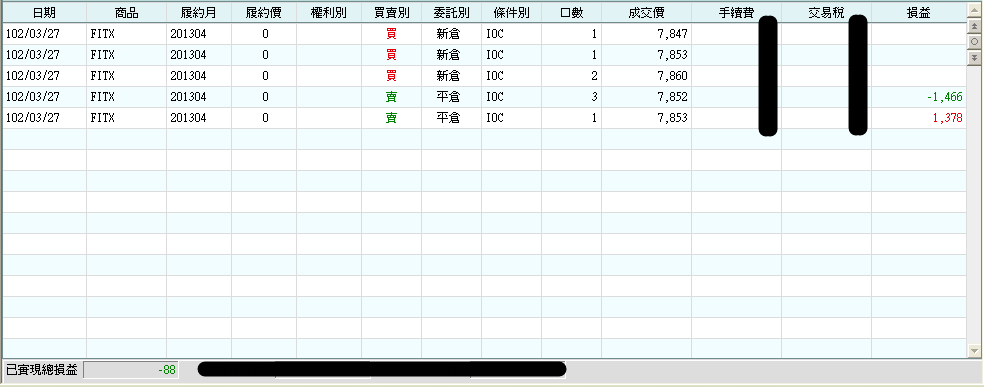Viewport: 984px width, 387px height.
Task: Click the 履約月 column header
Action: (199, 13)
